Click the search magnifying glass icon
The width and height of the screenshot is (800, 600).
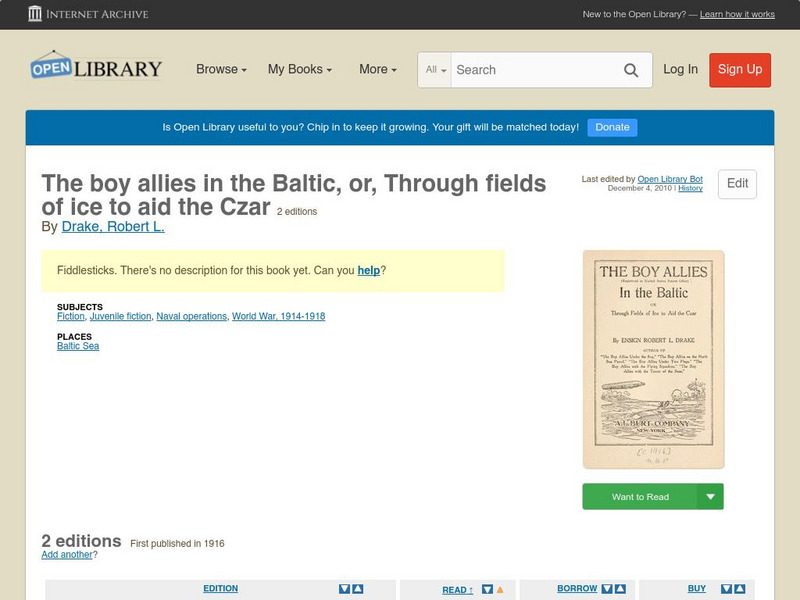(631, 70)
